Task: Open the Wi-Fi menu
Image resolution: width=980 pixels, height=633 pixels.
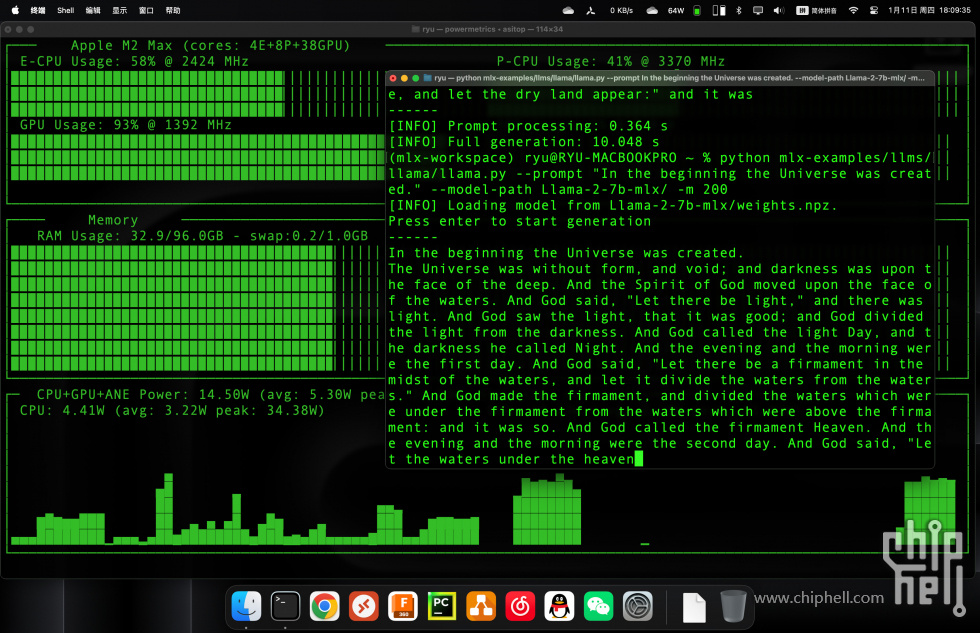Action: [853, 10]
